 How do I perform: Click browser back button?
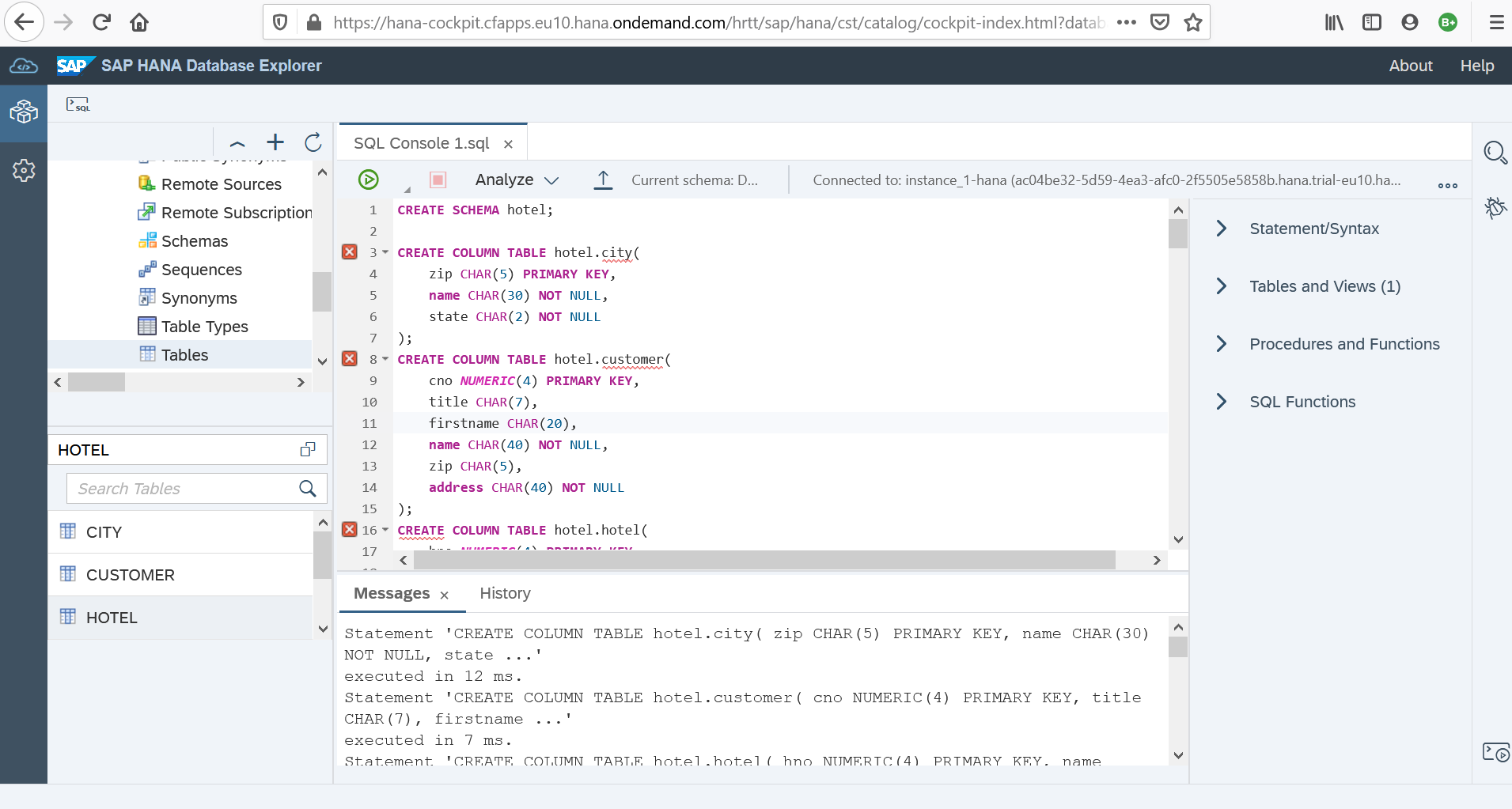(25, 22)
